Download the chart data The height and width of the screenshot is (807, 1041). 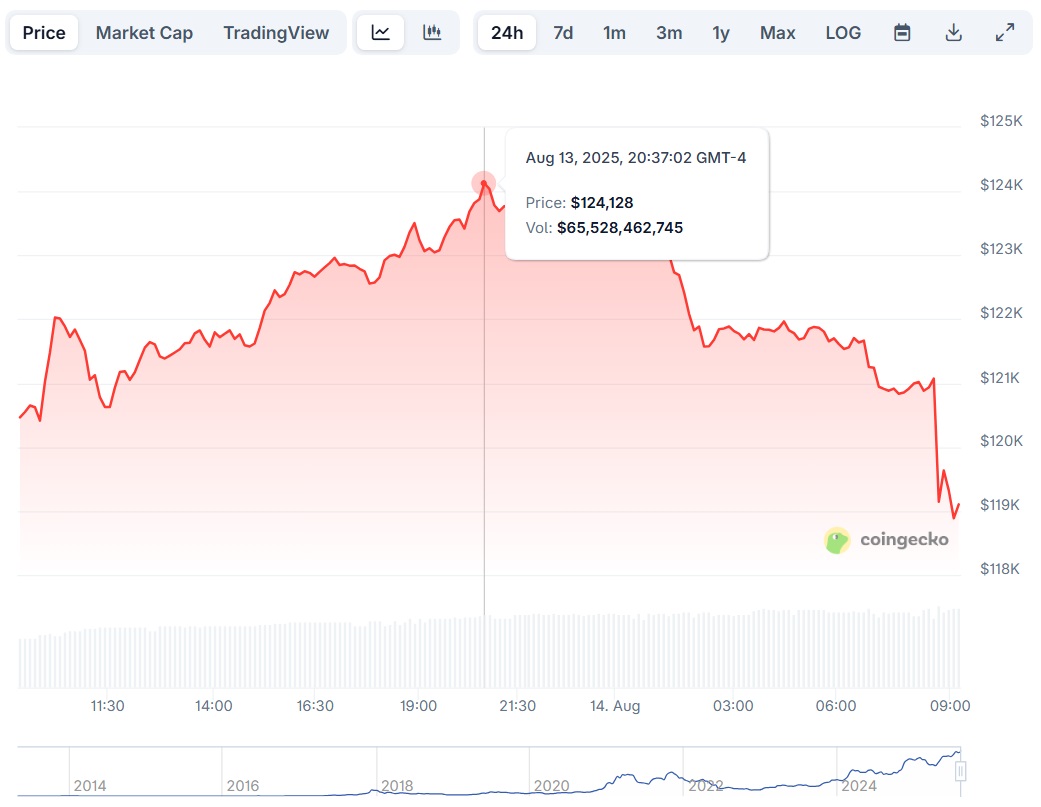(x=953, y=32)
